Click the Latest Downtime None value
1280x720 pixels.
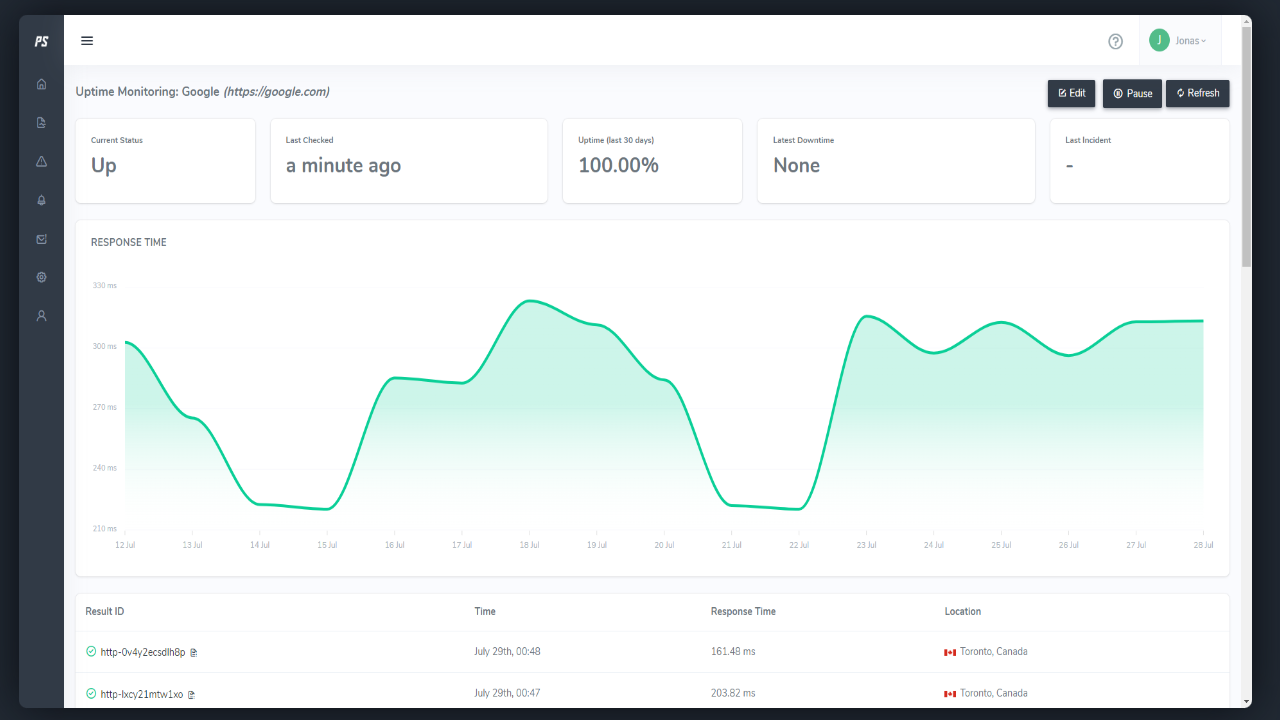click(796, 166)
